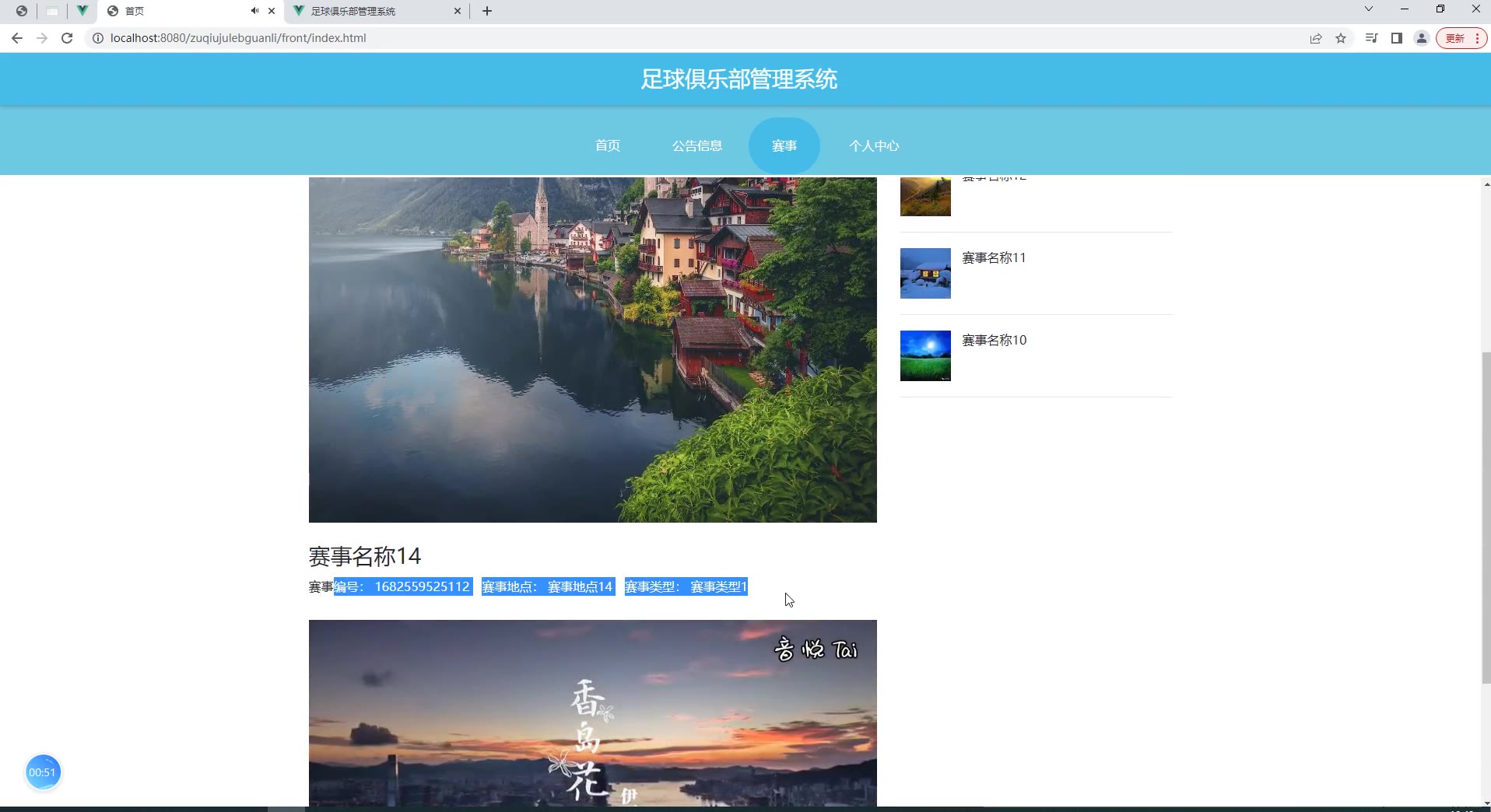
Task: Click the moonlit field thumbnail for 赛事名称10
Action: click(x=925, y=355)
